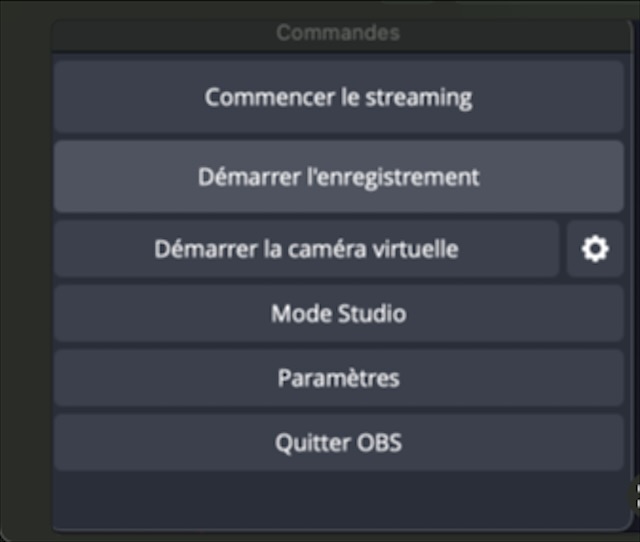Hit the Démarrer l'enregistrement button
This screenshot has width=640, height=542.
[338, 177]
